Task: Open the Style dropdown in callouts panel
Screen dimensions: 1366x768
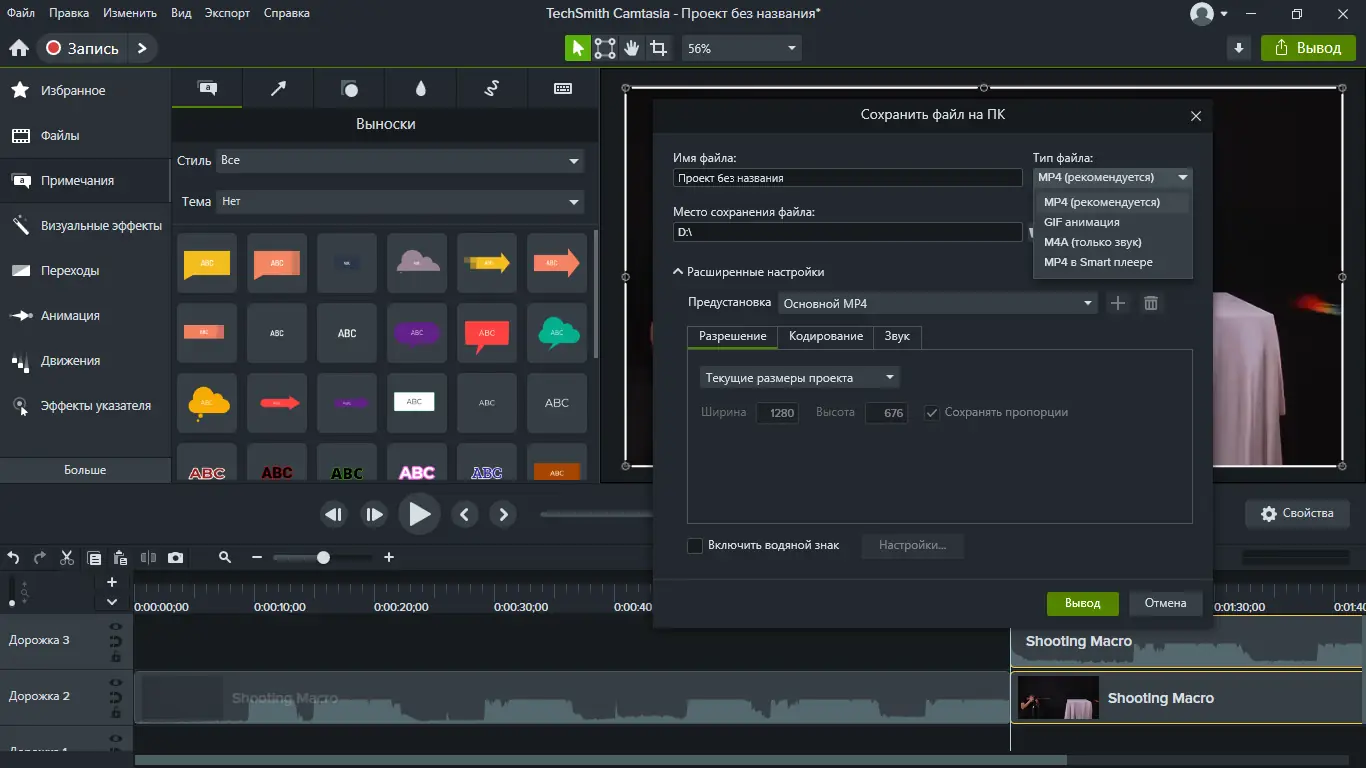Action: point(400,160)
